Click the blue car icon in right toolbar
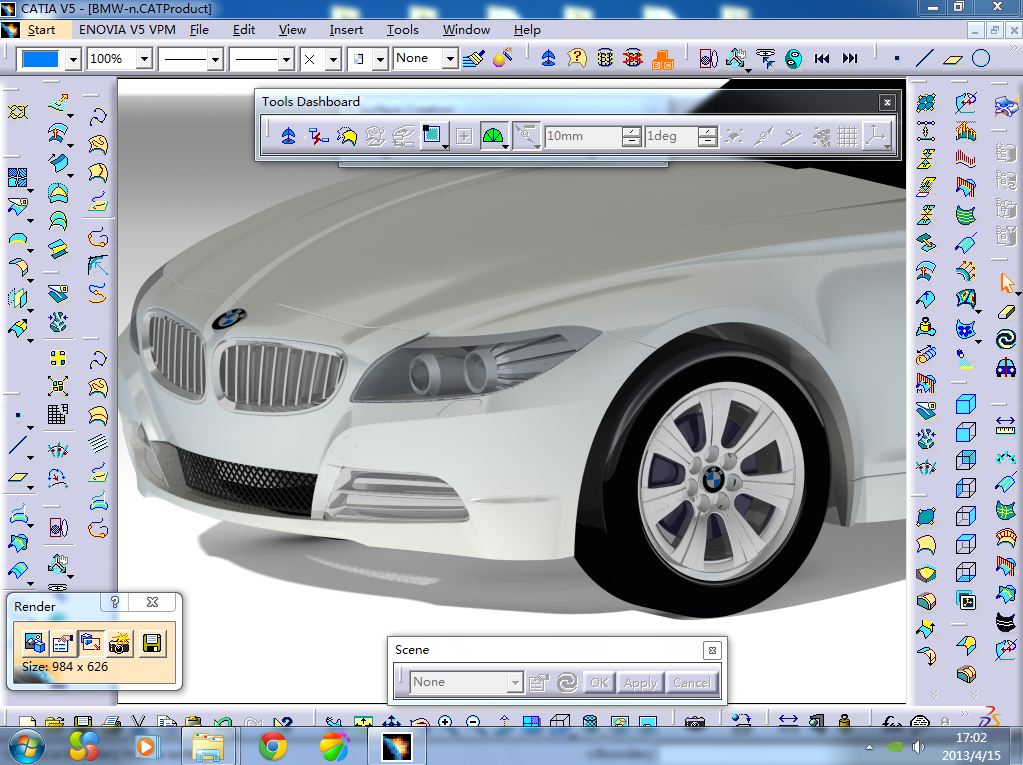Screen dimensions: 1023x765 tap(1006, 368)
